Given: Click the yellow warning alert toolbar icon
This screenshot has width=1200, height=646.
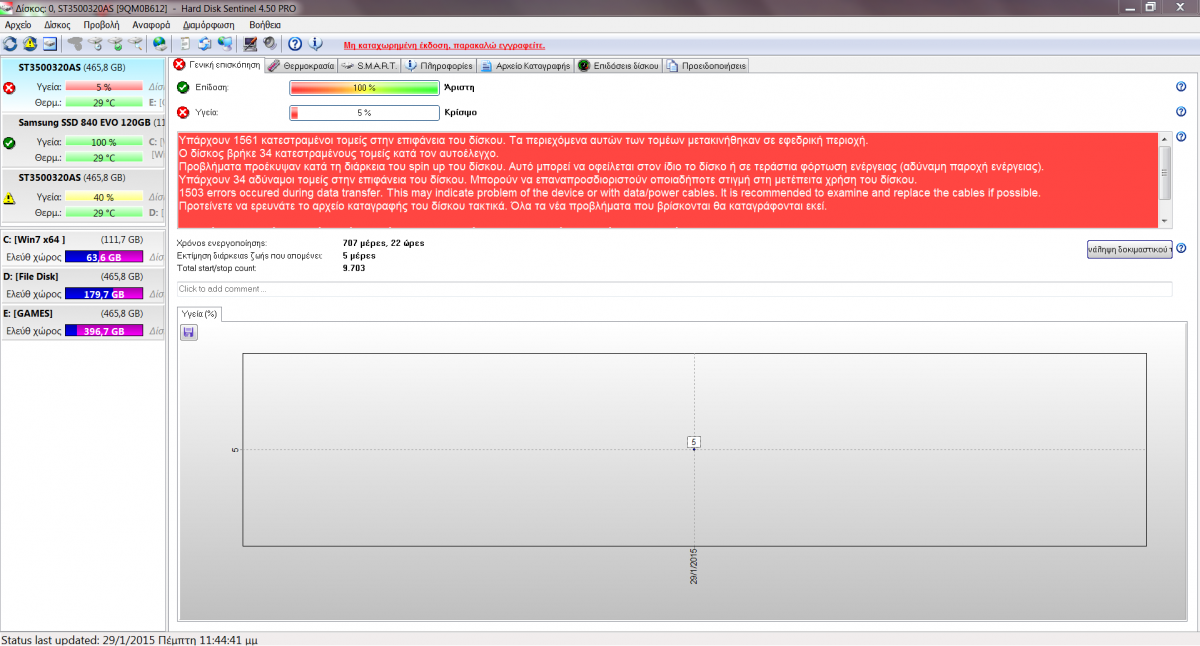Looking at the screenshot, I should tap(29, 44).
